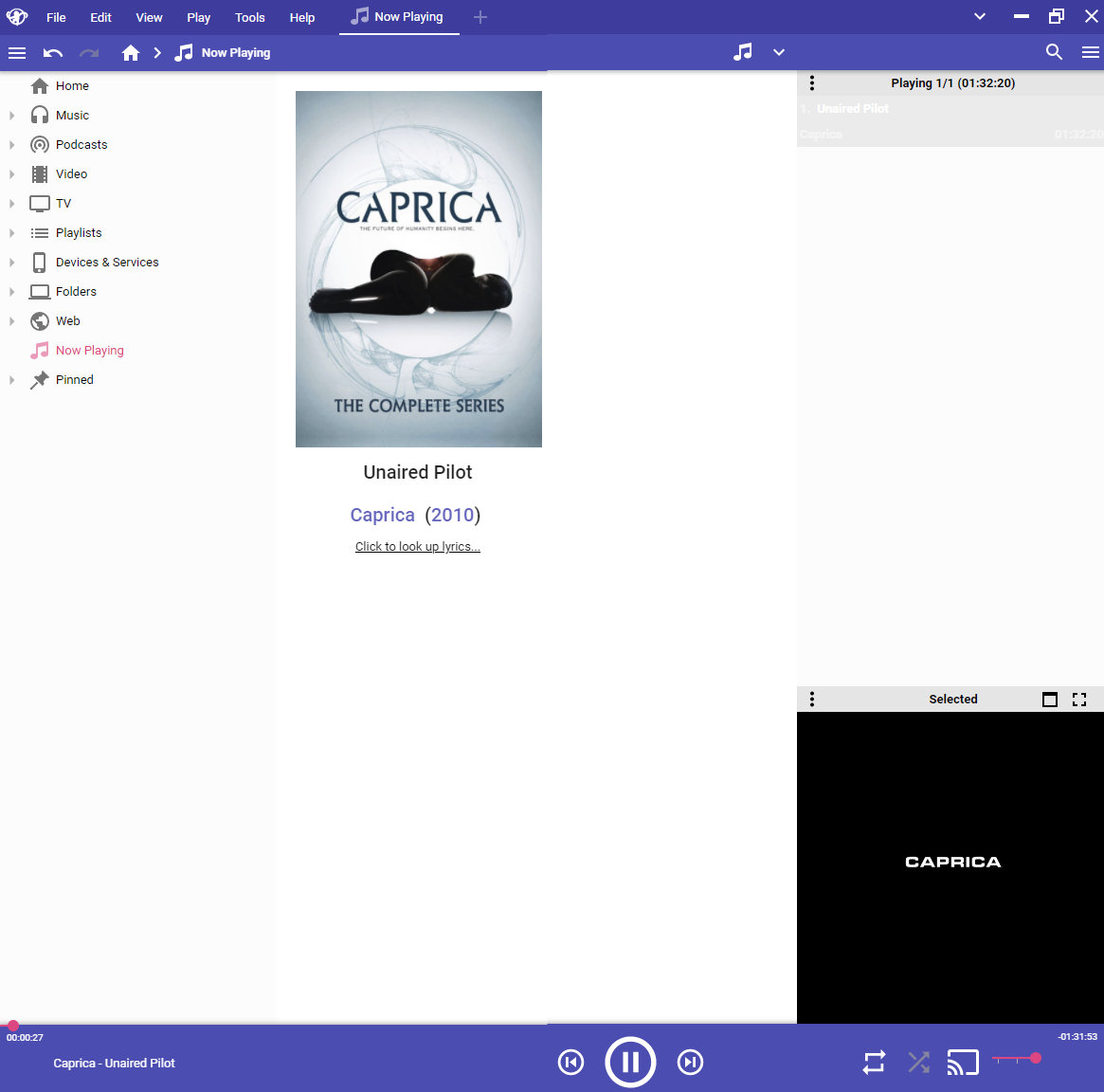
Task: Click the Cast to device icon
Action: (x=962, y=1063)
